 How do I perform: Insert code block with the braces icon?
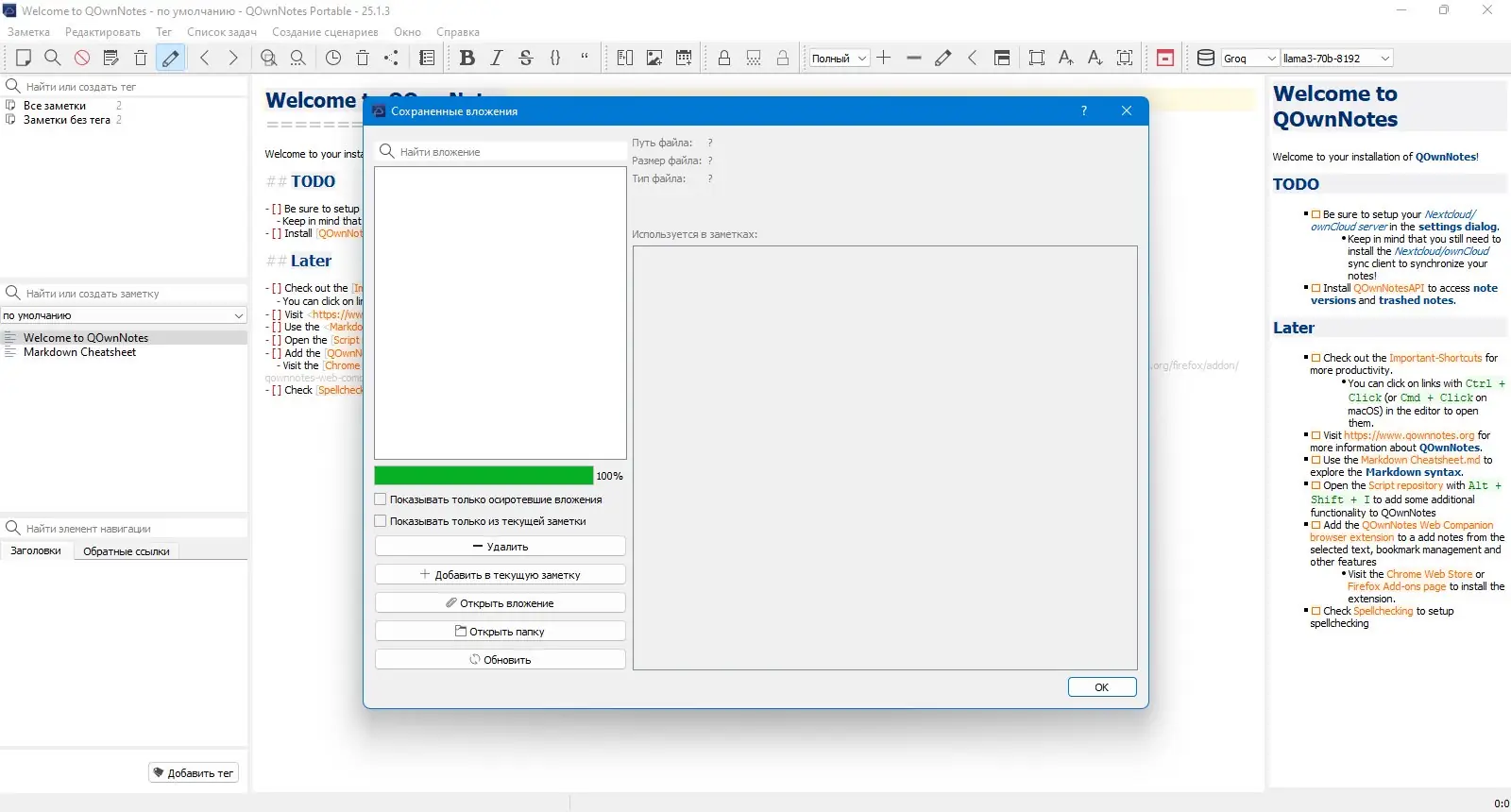pyautogui.click(x=555, y=58)
